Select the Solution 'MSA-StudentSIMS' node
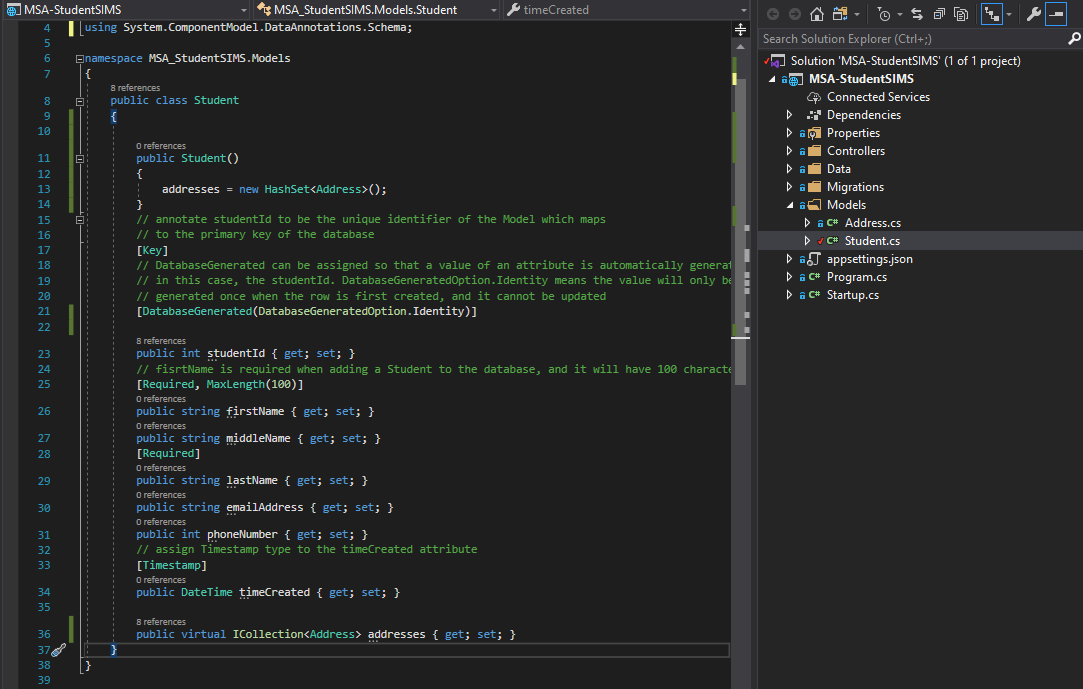The height and width of the screenshot is (689, 1083). (905, 61)
